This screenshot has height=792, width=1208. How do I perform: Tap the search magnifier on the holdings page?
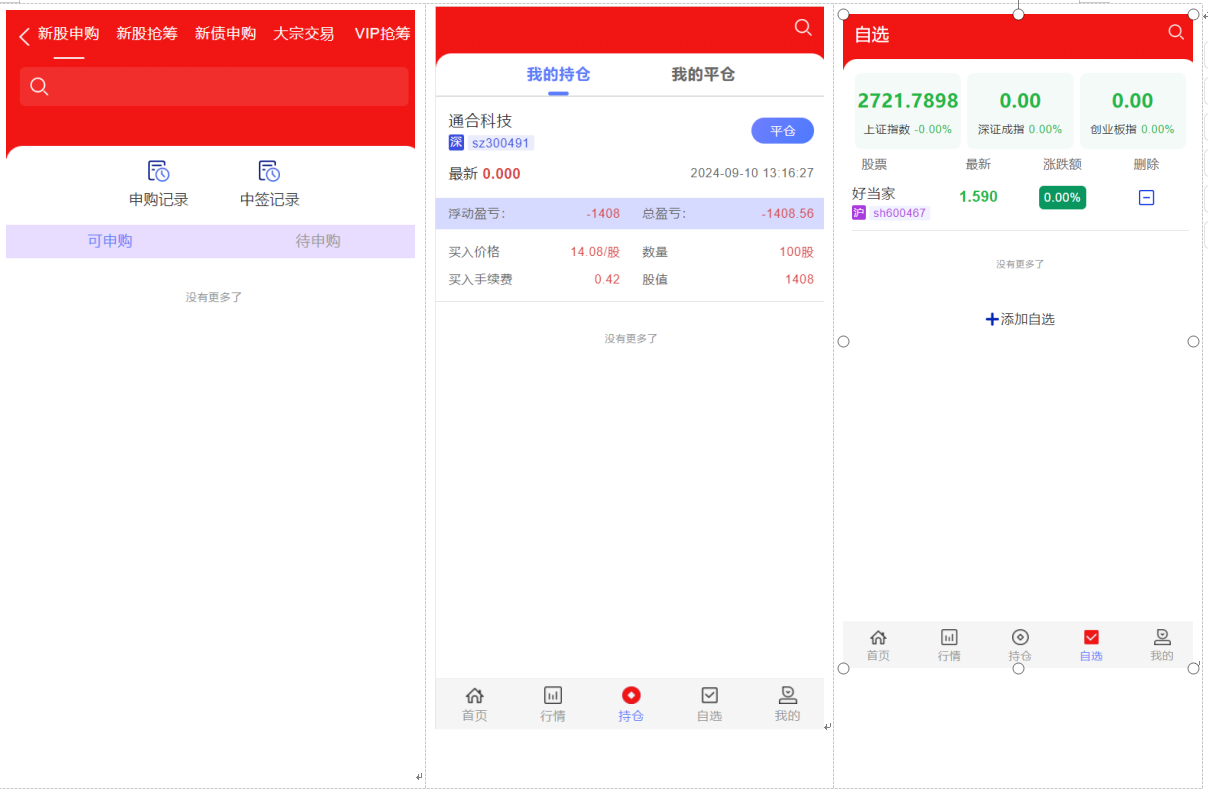803,28
